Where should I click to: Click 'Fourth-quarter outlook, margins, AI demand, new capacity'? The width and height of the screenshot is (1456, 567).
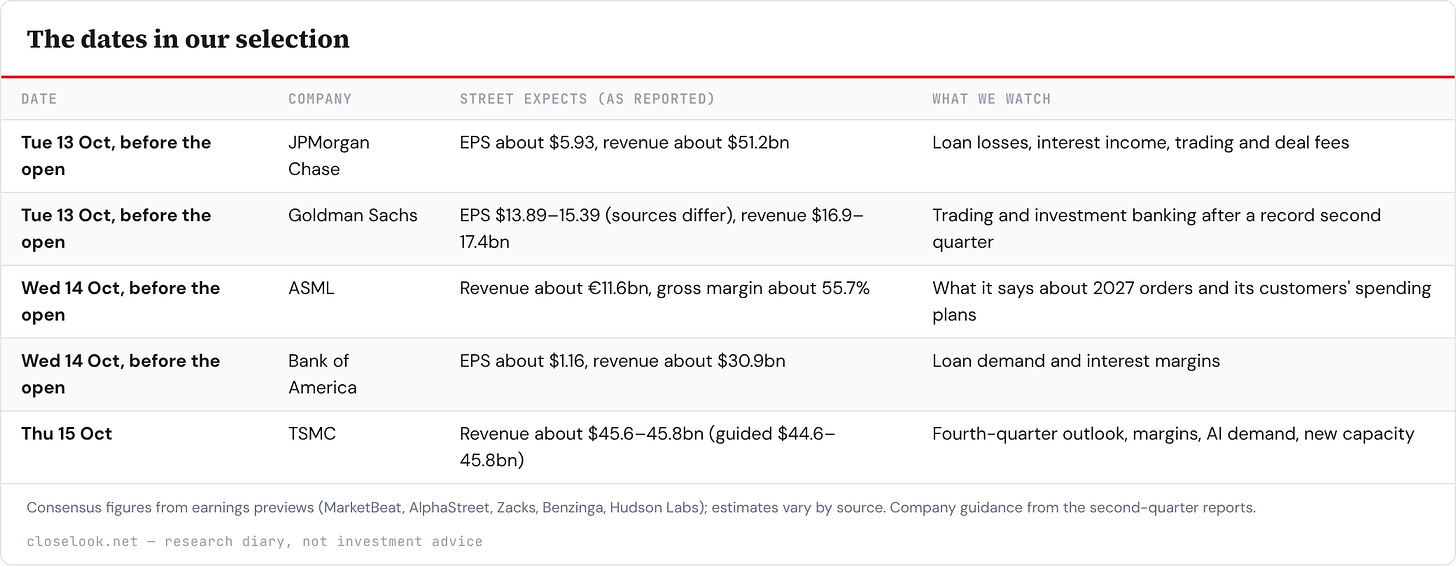[x=1173, y=434]
